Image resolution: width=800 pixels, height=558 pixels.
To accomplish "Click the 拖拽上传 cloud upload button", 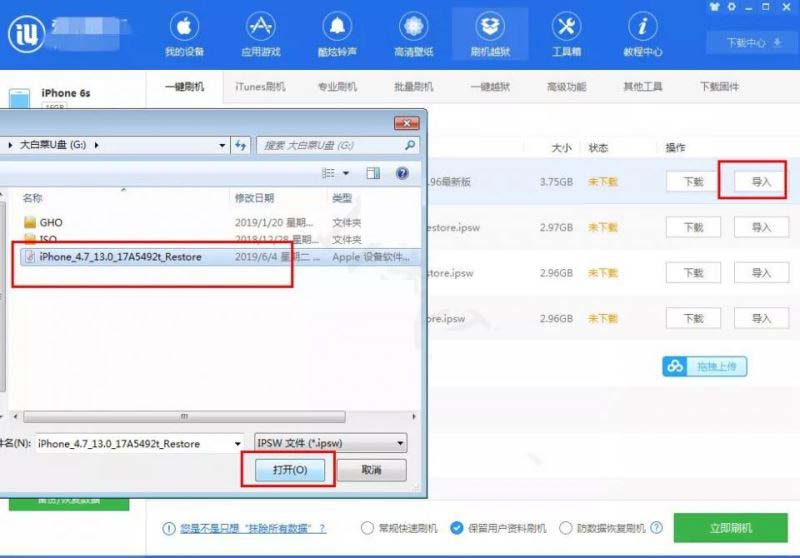I will click(x=705, y=366).
